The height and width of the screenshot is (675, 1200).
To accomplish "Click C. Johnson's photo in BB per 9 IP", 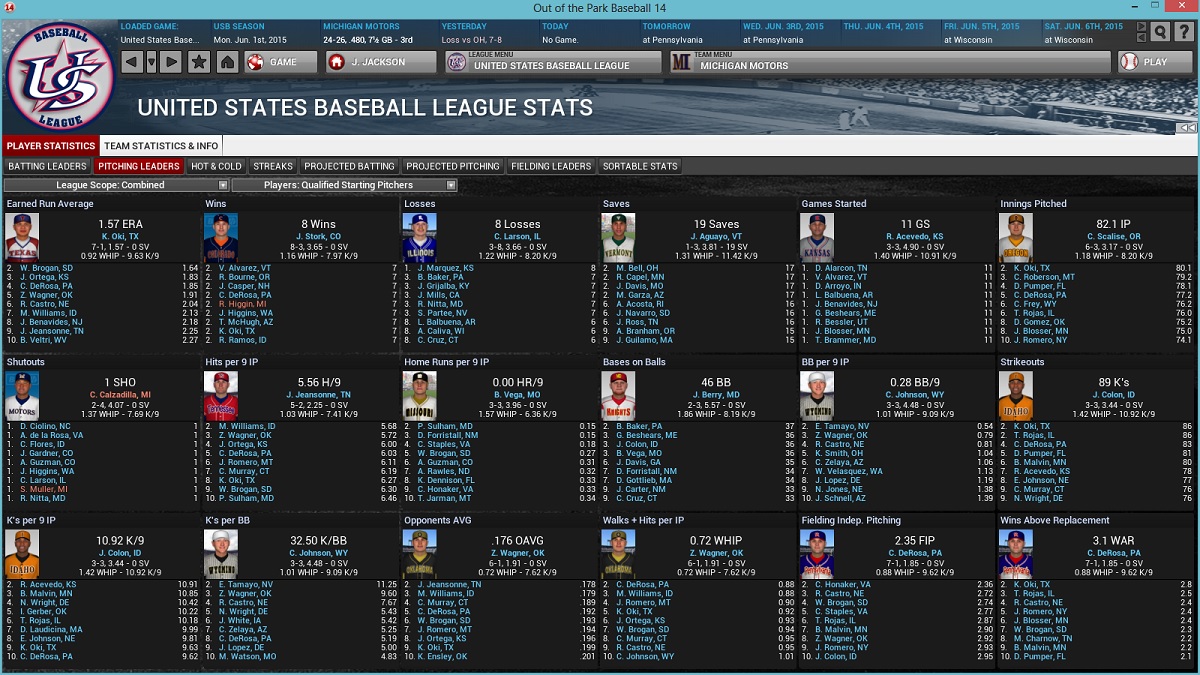I will coord(817,395).
